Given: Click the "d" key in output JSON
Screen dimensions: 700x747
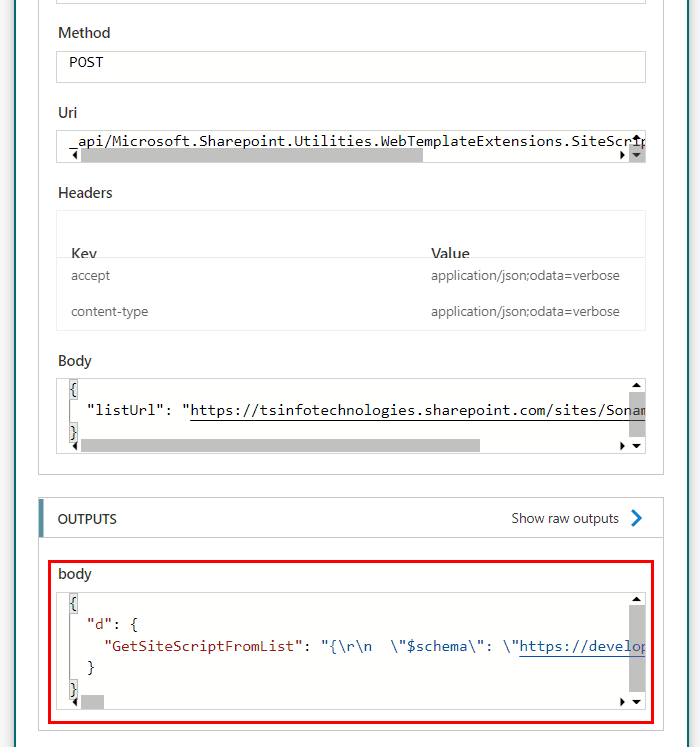Looking at the screenshot, I should [x=99, y=625].
